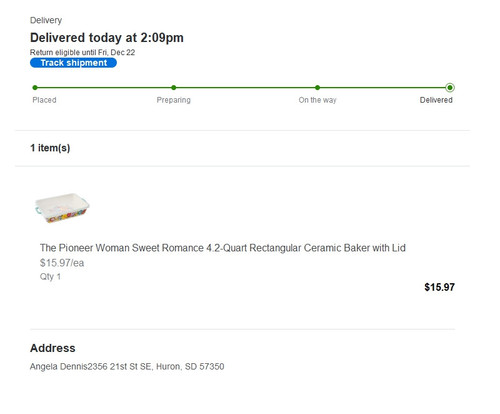Click the green progress bar between Preparing and On the way

245,88
